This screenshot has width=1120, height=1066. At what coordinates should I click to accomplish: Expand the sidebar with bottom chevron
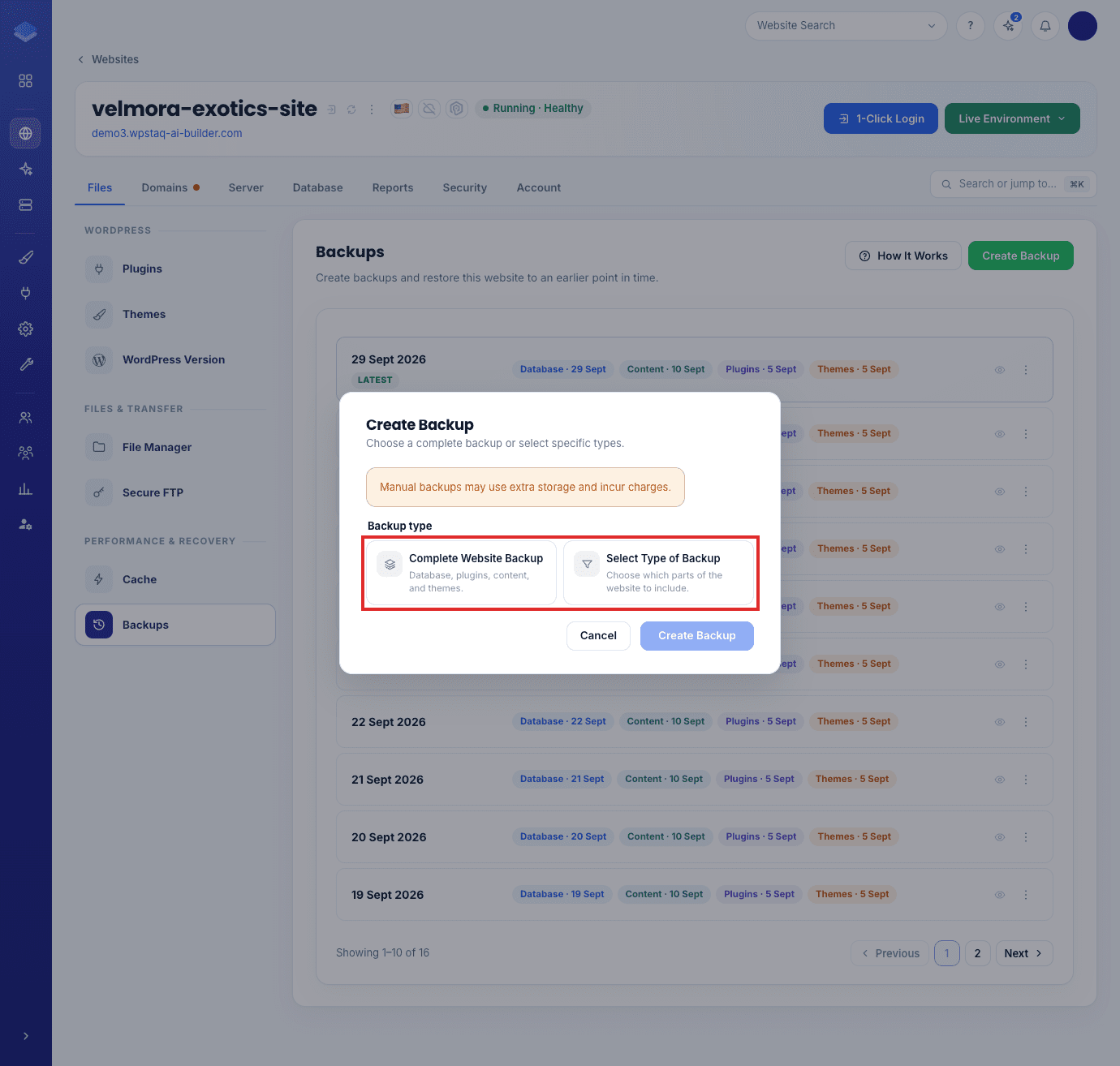coord(25,1036)
